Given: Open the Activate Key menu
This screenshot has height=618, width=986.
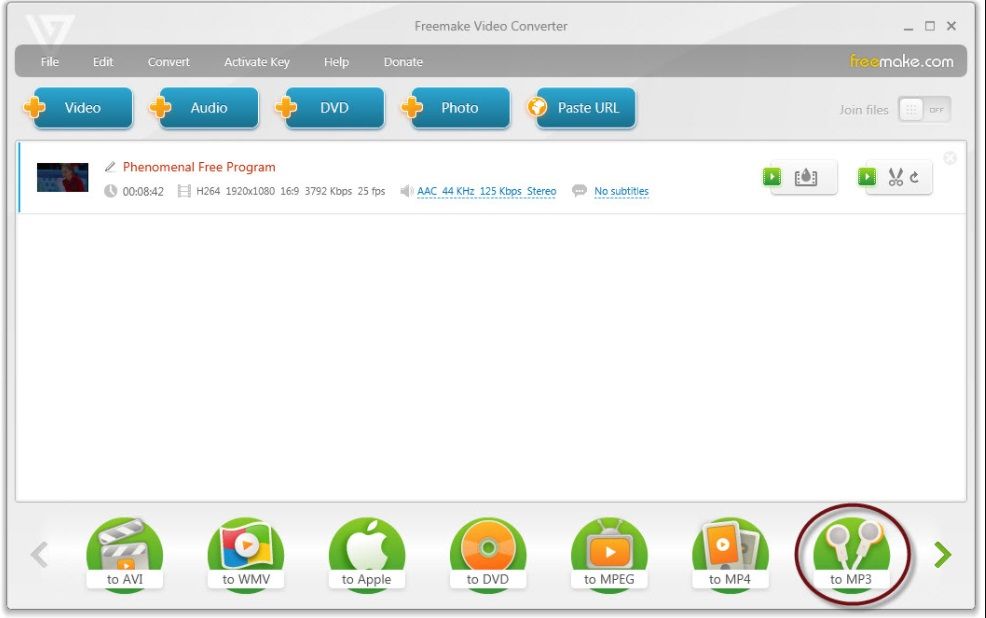Looking at the screenshot, I should 257,62.
